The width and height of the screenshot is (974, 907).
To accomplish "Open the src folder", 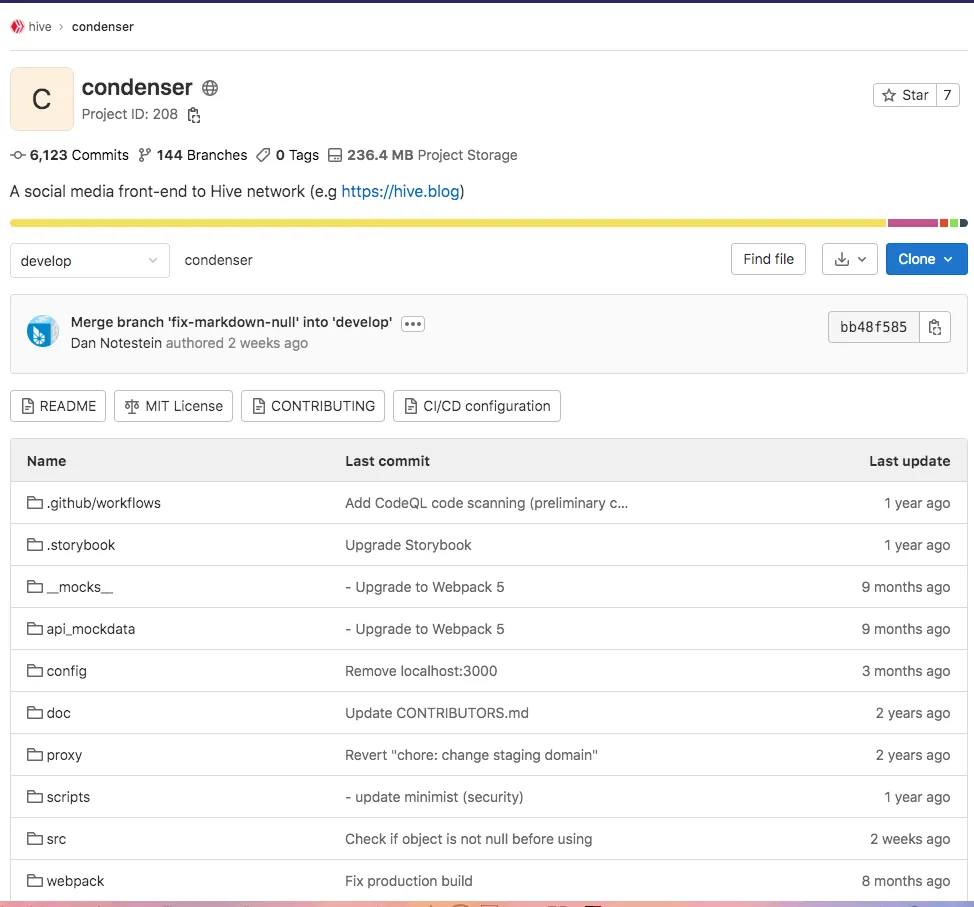I will [x=56, y=839].
